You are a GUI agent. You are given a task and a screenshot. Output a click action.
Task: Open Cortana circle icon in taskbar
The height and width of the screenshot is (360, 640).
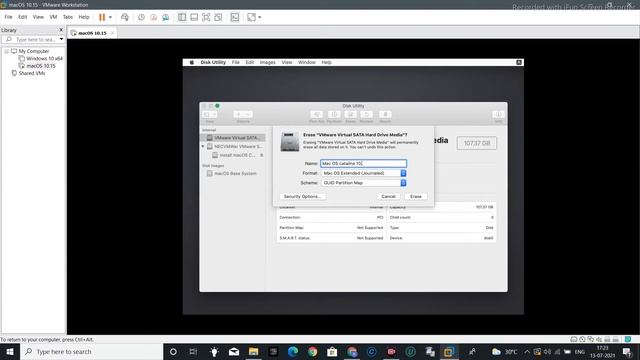[x=173, y=351]
